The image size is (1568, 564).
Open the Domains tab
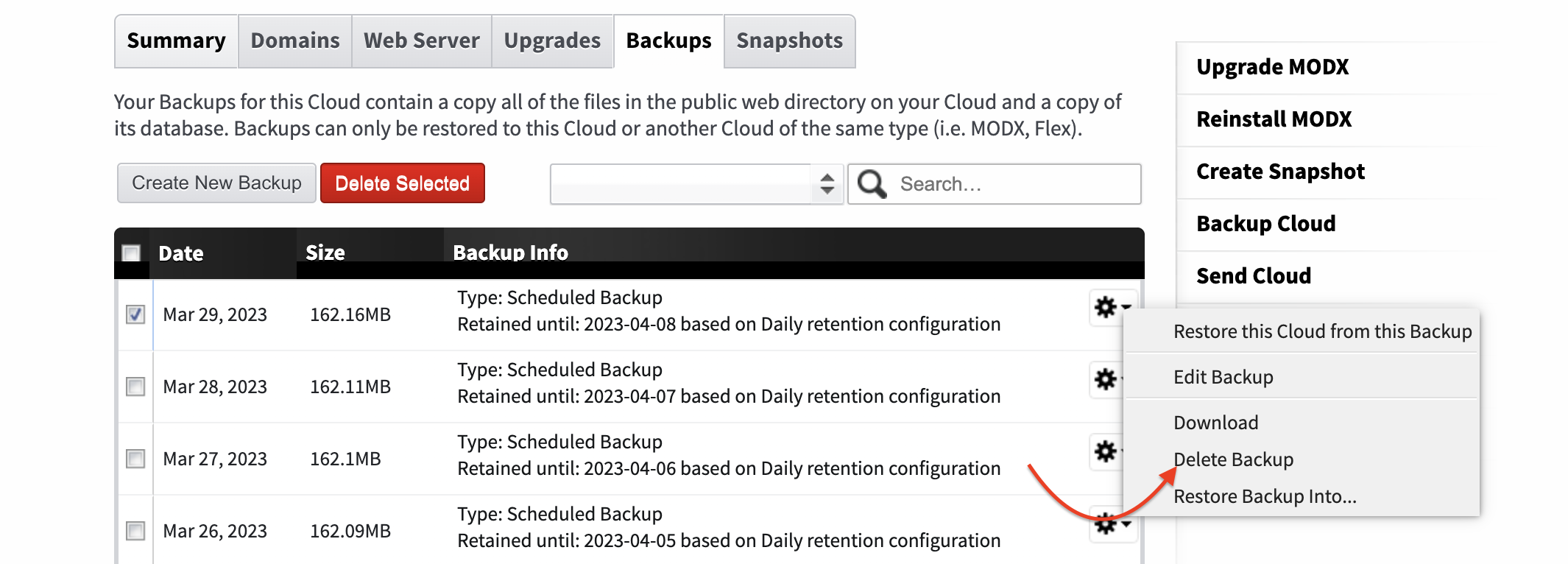pyautogui.click(x=294, y=41)
